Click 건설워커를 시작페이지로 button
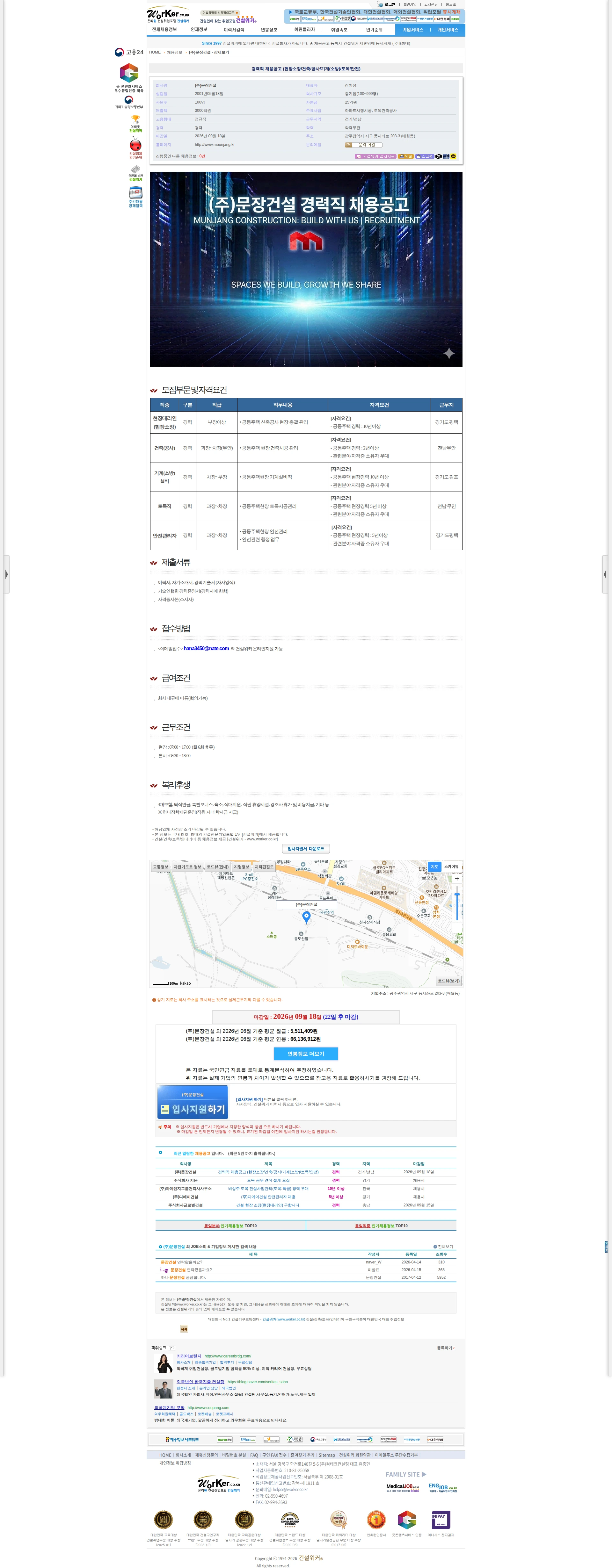The height and width of the screenshot is (1568, 612). tap(220, 13)
